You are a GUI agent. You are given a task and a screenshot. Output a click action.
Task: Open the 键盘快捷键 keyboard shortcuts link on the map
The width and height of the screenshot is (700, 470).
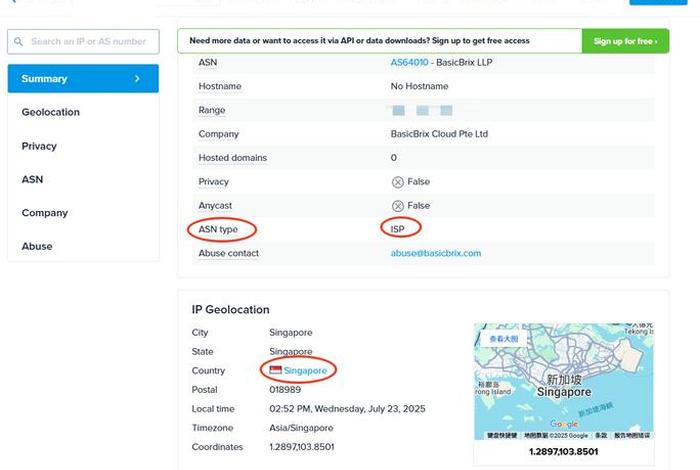(501, 436)
